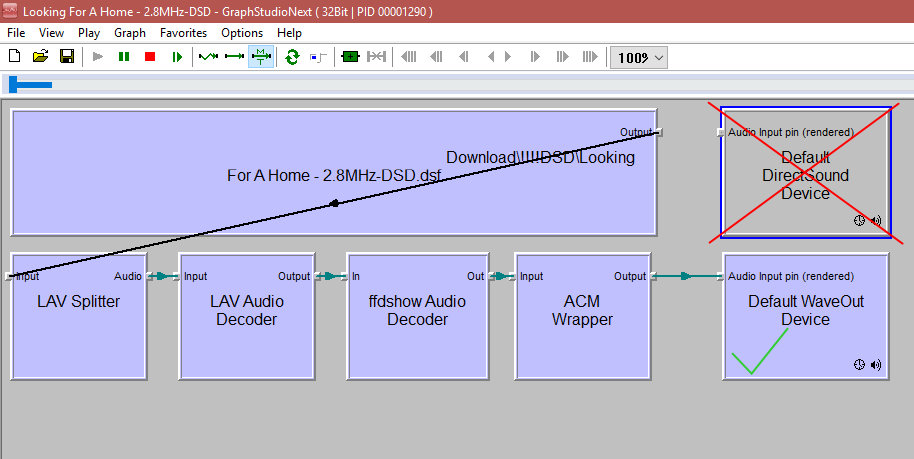This screenshot has height=459, width=914.
Task: Save the graph using floppy disk icon
Action: [x=67, y=57]
